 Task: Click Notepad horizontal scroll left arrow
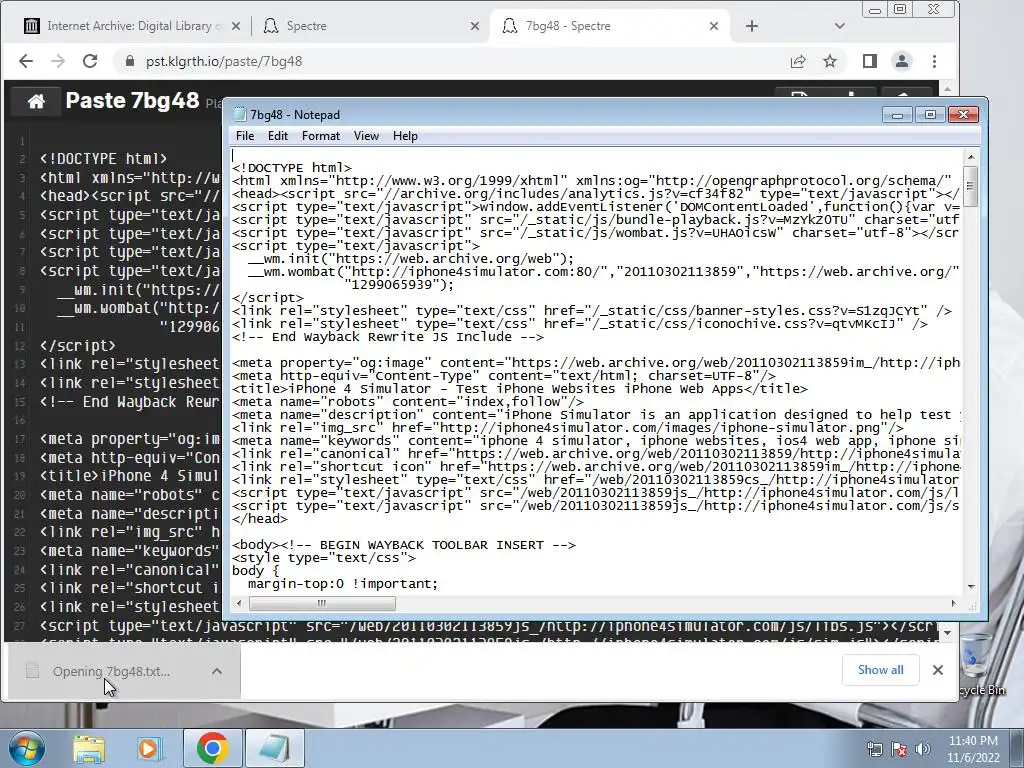point(239,603)
